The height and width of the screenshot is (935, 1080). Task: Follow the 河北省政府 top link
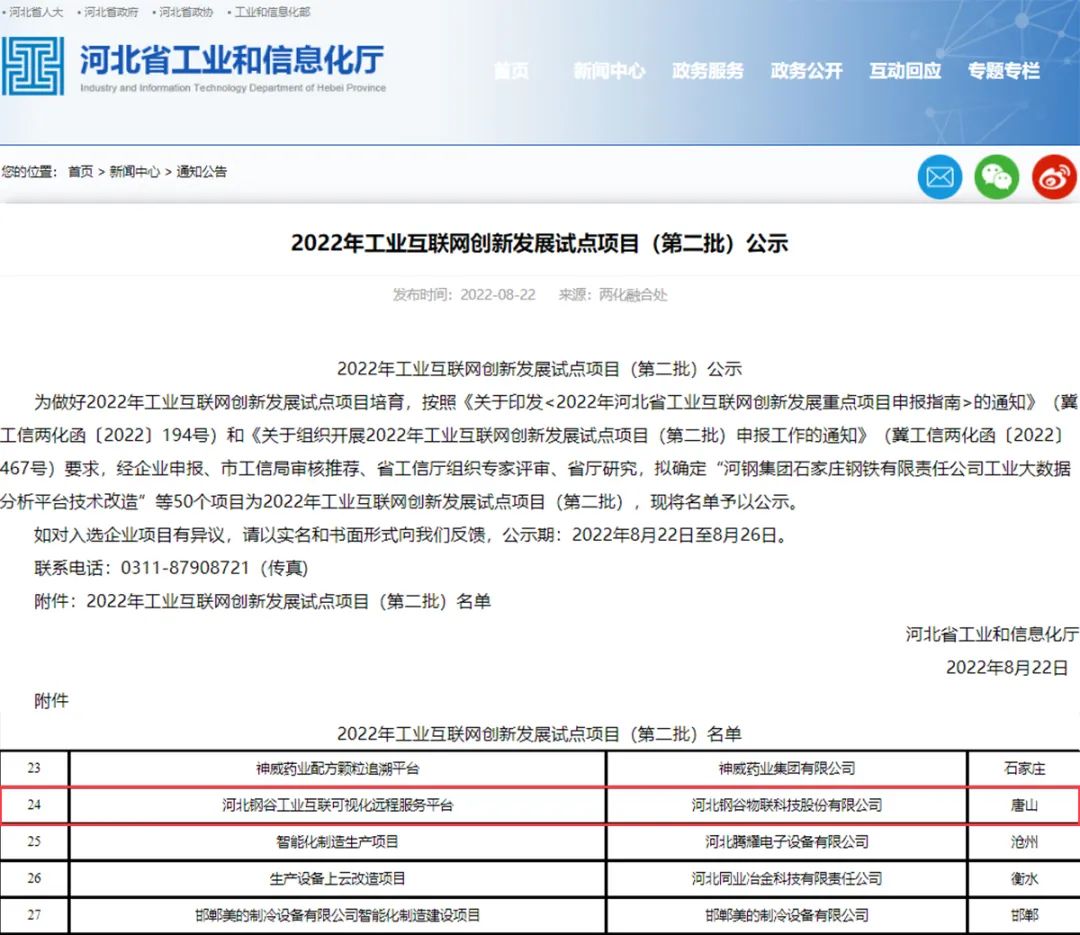tap(111, 12)
